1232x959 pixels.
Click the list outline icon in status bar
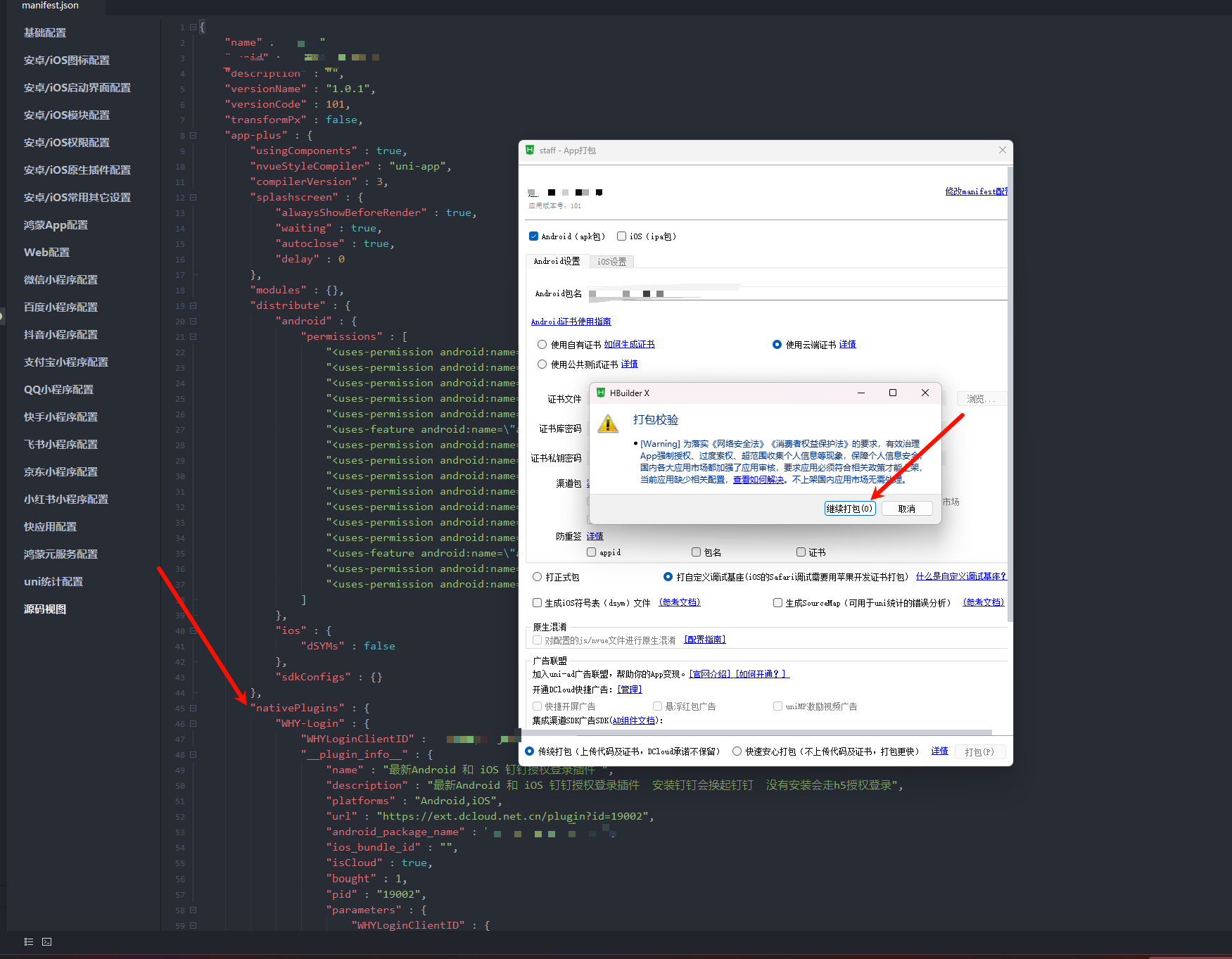click(x=29, y=941)
